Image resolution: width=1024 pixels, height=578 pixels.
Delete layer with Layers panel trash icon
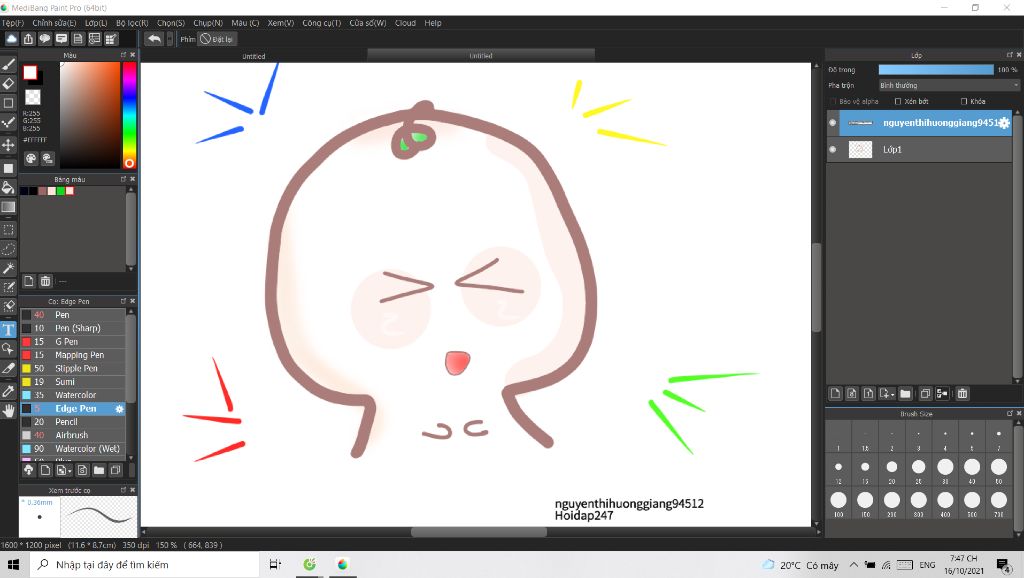[962, 393]
